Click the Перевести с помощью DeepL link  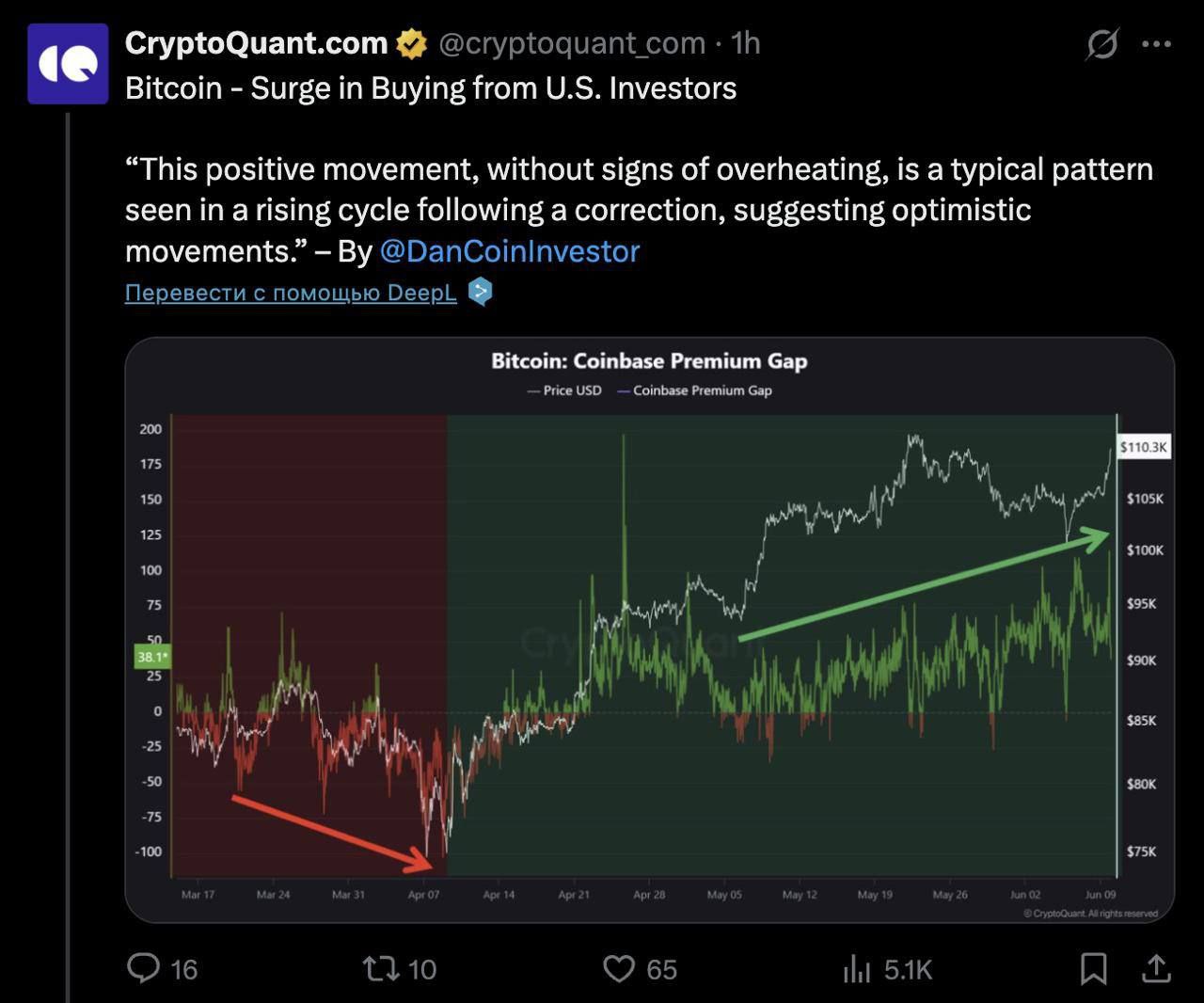coord(291,293)
